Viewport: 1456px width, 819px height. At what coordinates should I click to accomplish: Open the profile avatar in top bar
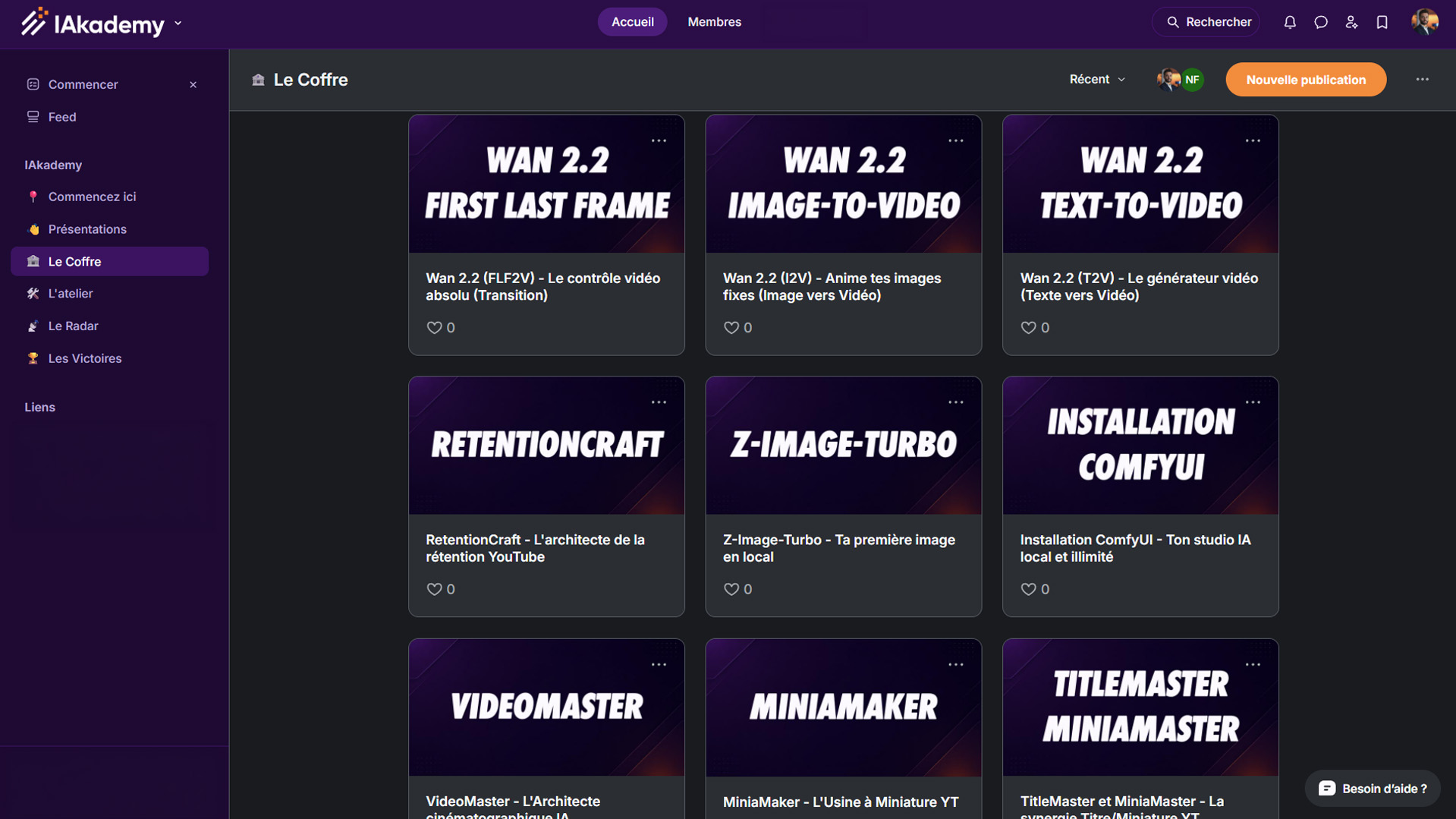click(x=1425, y=22)
